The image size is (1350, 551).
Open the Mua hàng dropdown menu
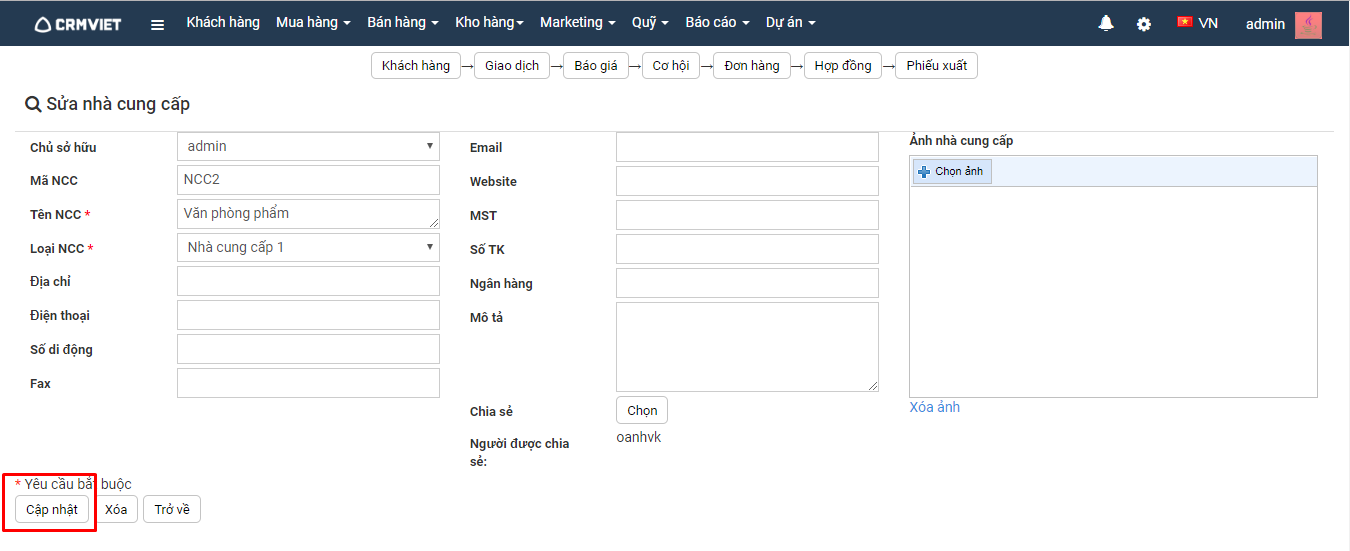click(x=313, y=22)
